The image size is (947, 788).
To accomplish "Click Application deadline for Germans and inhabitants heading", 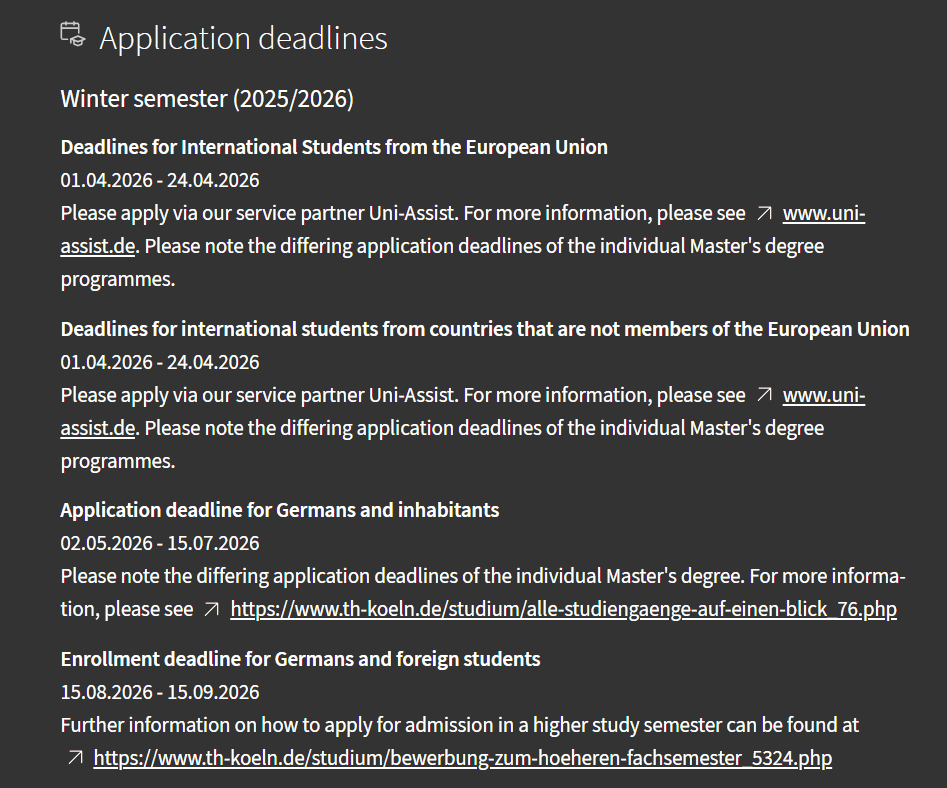I will 280,510.
